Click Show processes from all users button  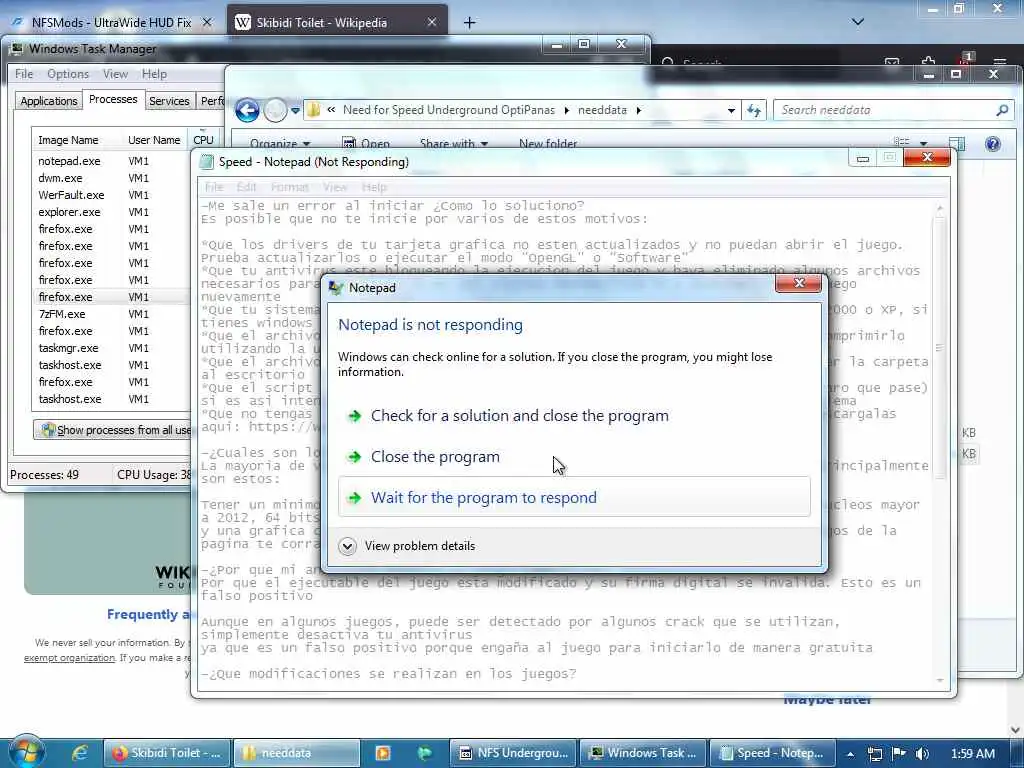112,430
